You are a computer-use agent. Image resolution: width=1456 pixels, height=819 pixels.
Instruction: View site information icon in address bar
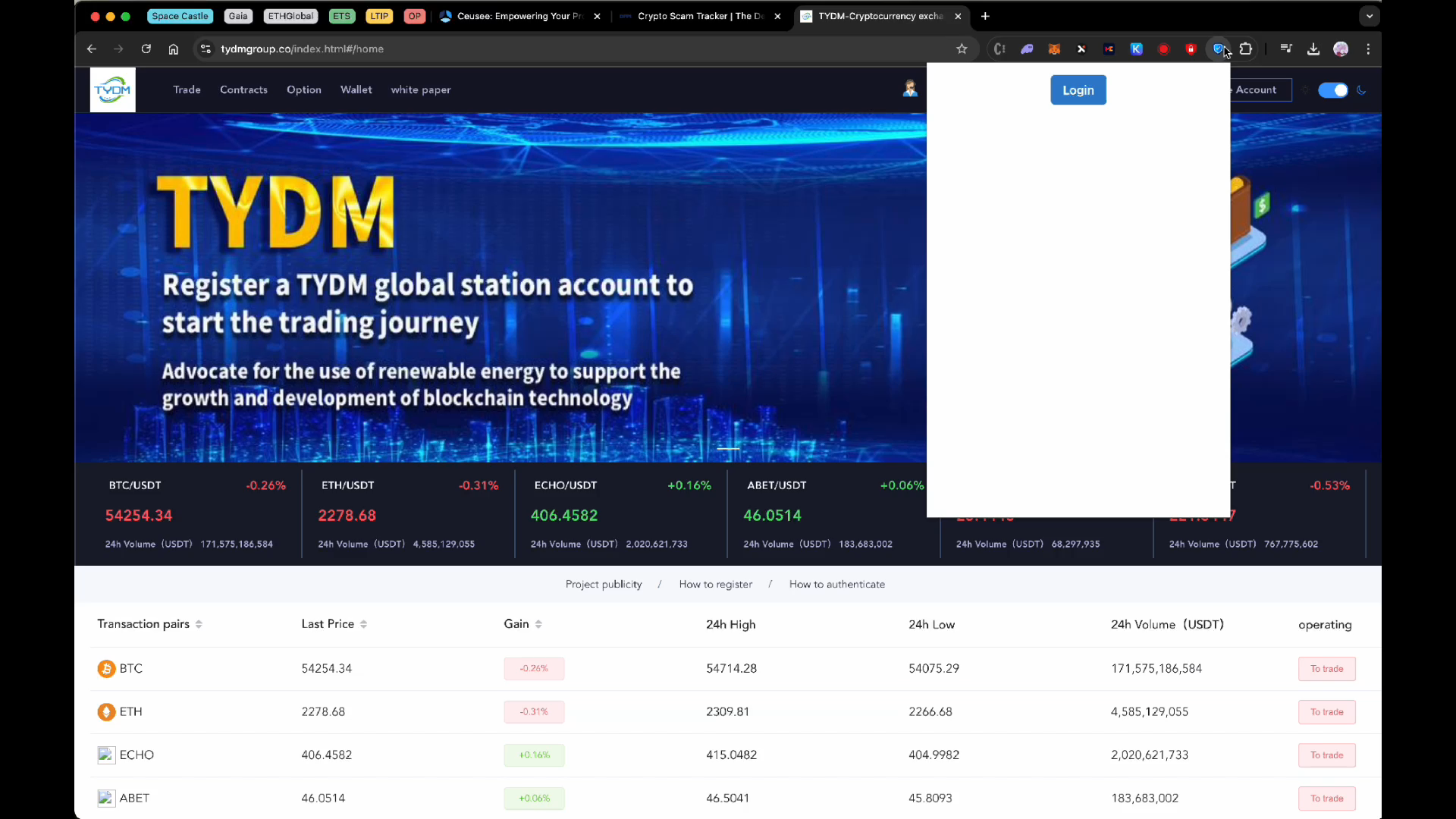click(x=206, y=49)
